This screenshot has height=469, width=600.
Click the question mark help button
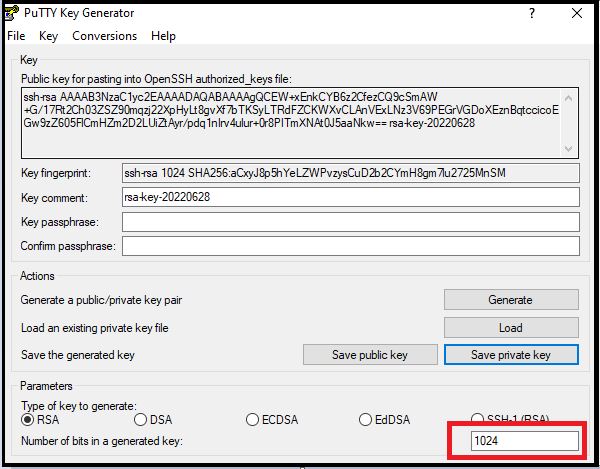click(x=532, y=13)
